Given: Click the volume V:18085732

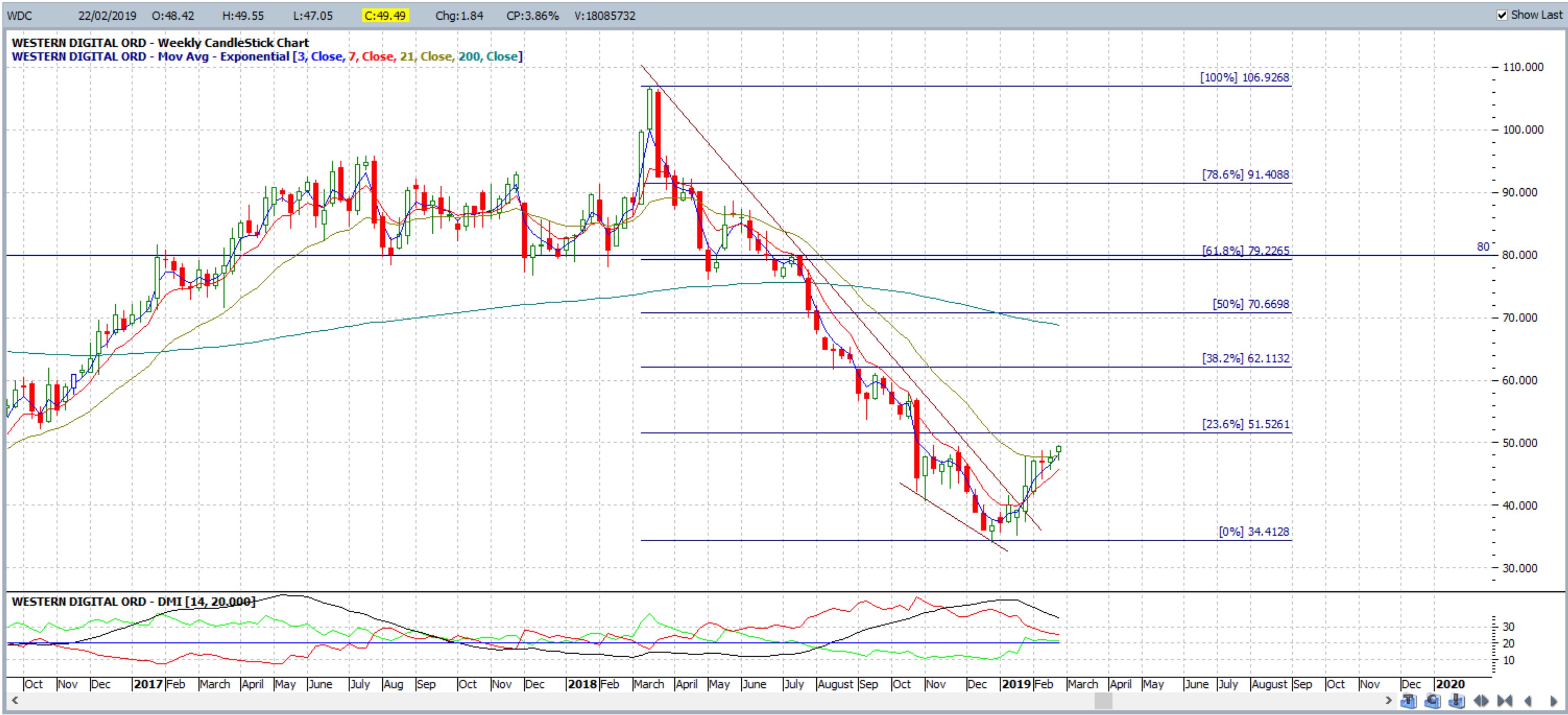Looking at the screenshot, I should pos(605,16).
